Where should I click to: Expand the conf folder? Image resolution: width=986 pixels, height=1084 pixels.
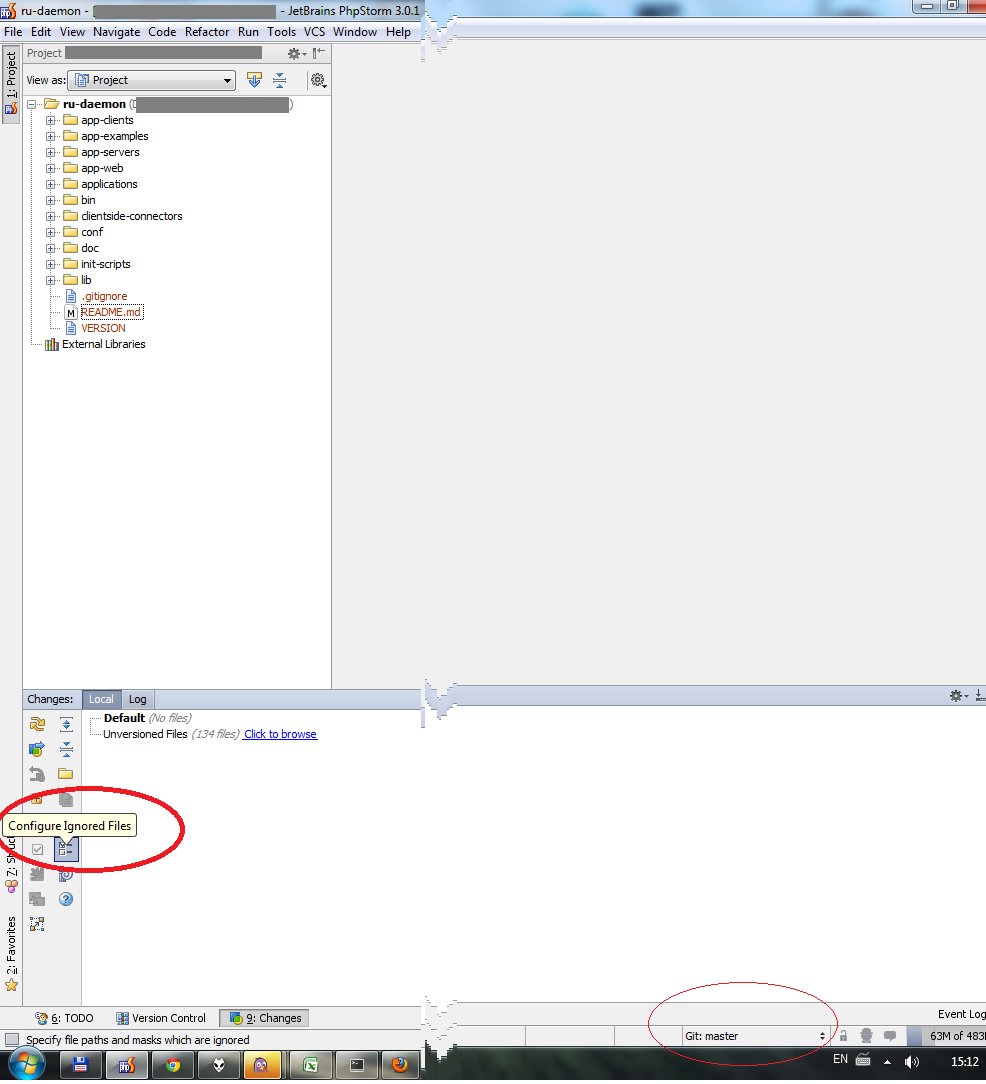[50, 232]
